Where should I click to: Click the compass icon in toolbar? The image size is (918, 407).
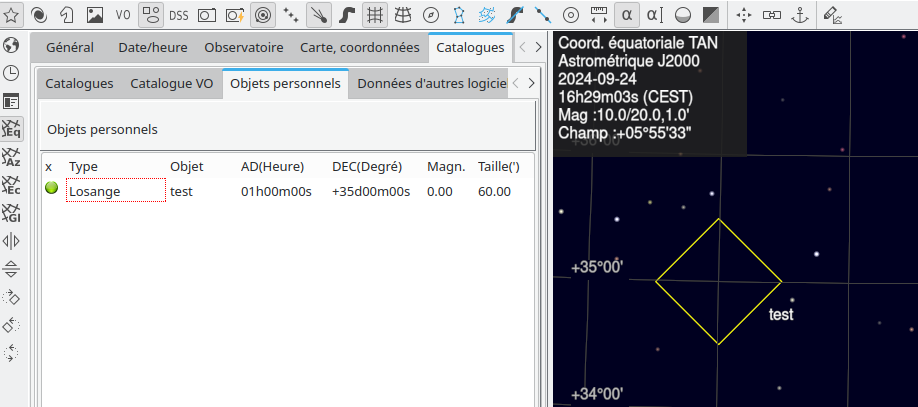pyautogui.click(x=431, y=15)
